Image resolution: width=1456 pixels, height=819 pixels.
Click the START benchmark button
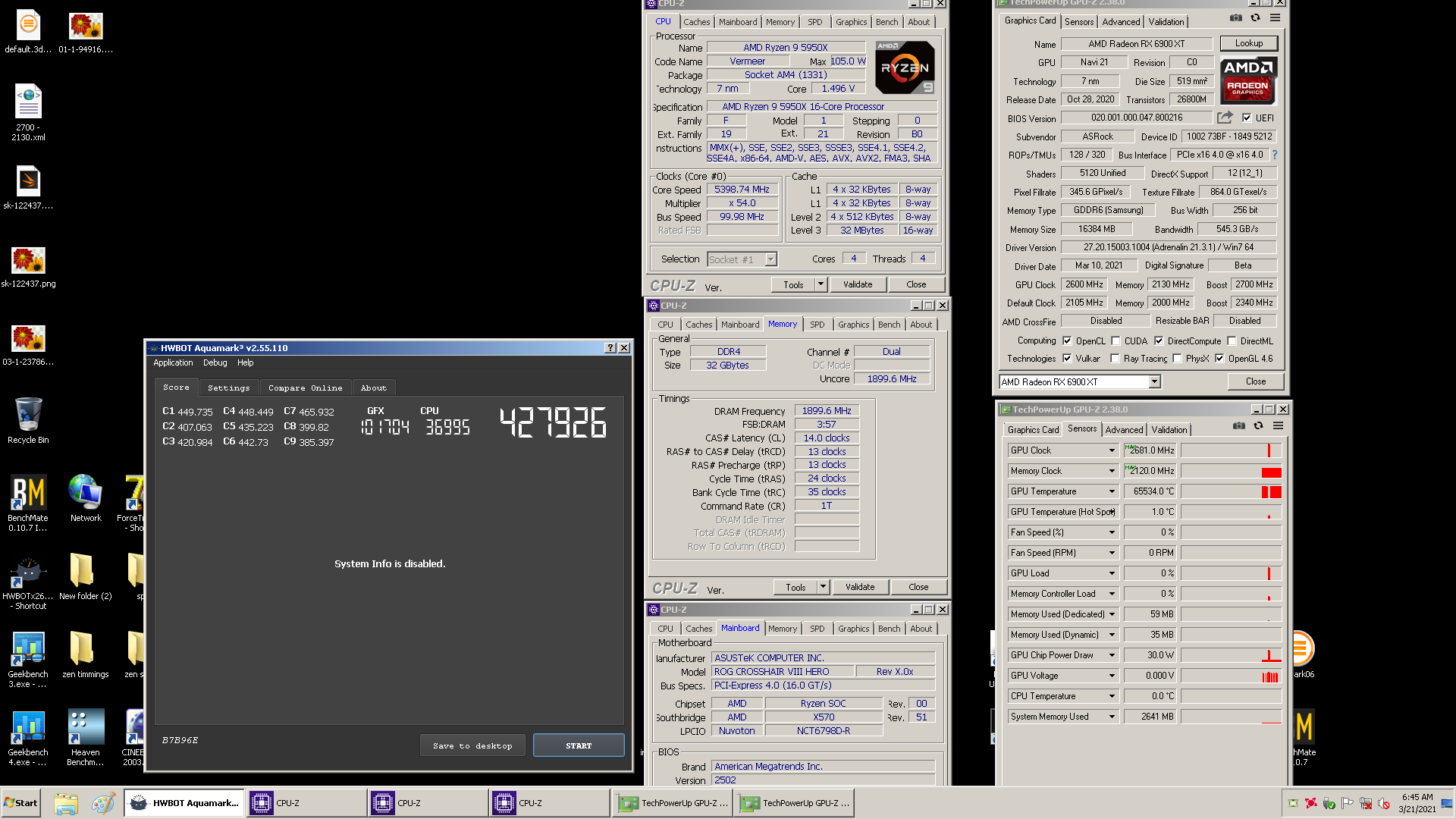click(x=579, y=745)
